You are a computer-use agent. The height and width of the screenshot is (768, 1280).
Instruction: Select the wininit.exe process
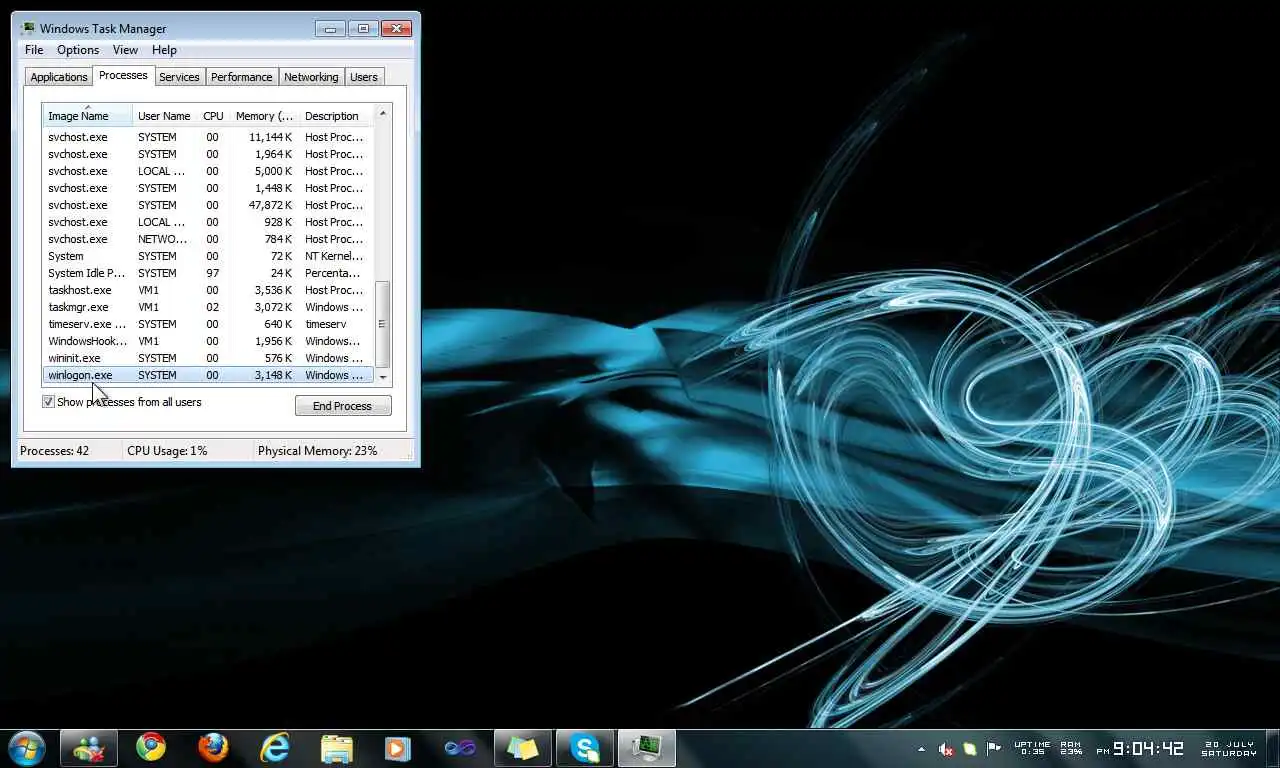point(208,358)
